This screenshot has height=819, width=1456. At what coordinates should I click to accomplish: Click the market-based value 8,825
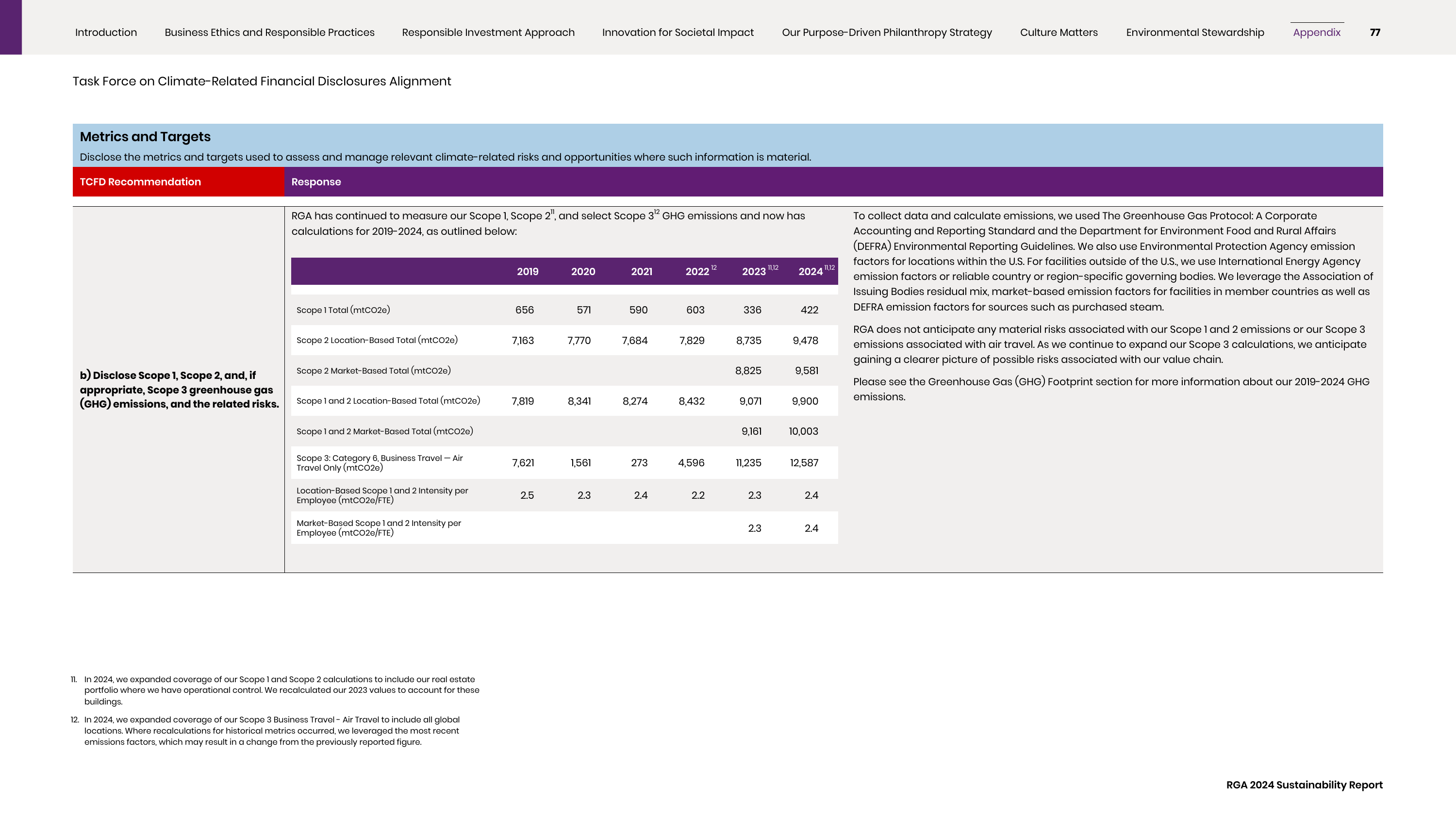coord(748,371)
